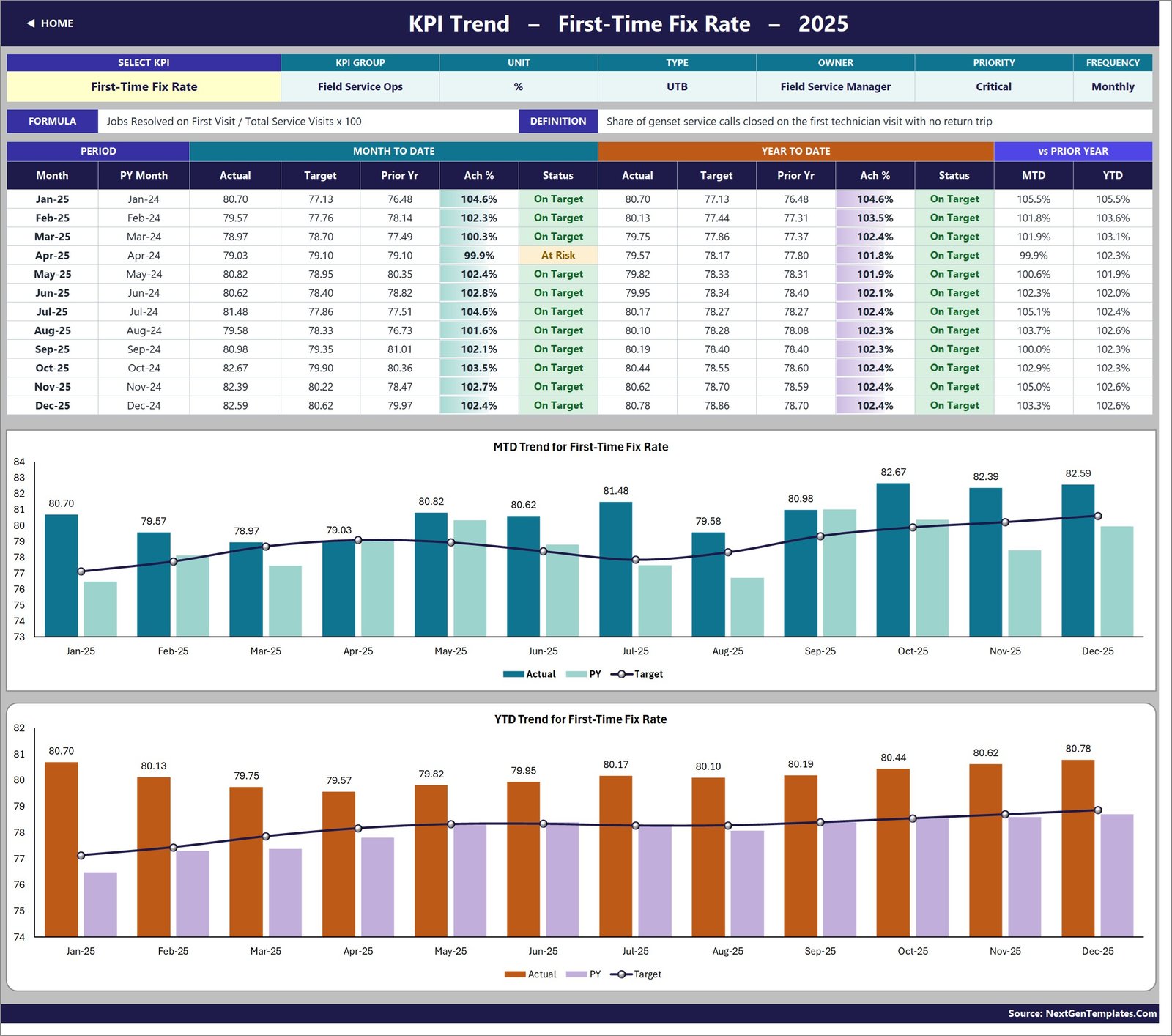The image size is (1172, 1036).
Task: Click the Nov-25 MTD Ach 102.7% cell
Action: pyautogui.click(x=479, y=387)
